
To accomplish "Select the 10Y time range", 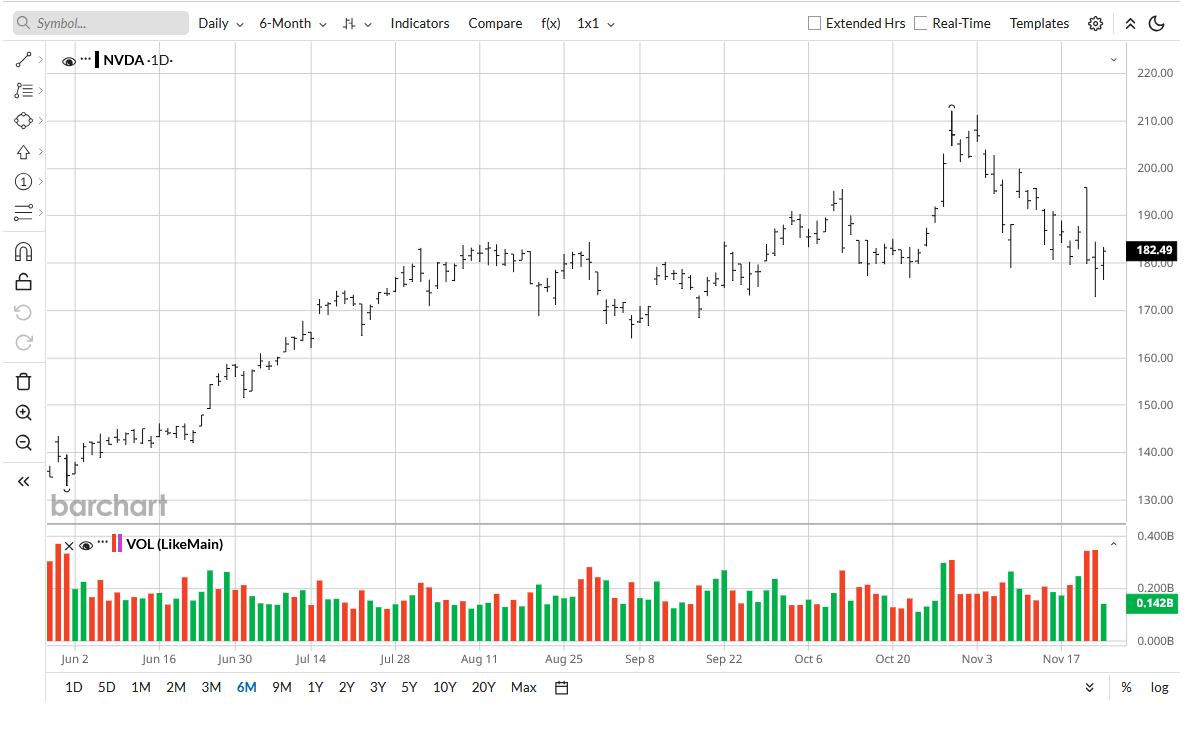I will coord(444,688).
